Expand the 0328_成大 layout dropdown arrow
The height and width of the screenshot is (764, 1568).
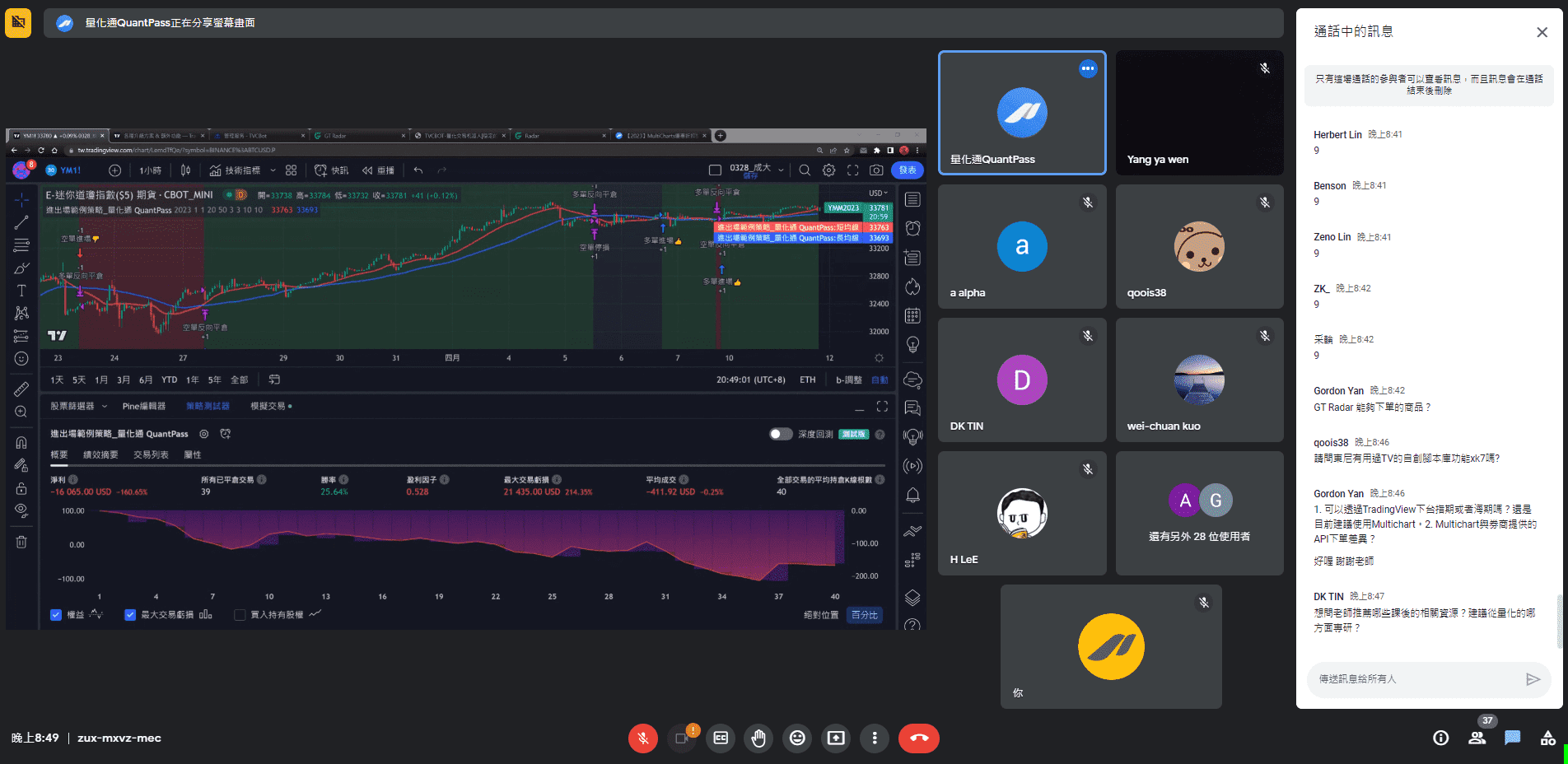pyautogui.click(x=779, y=170)
